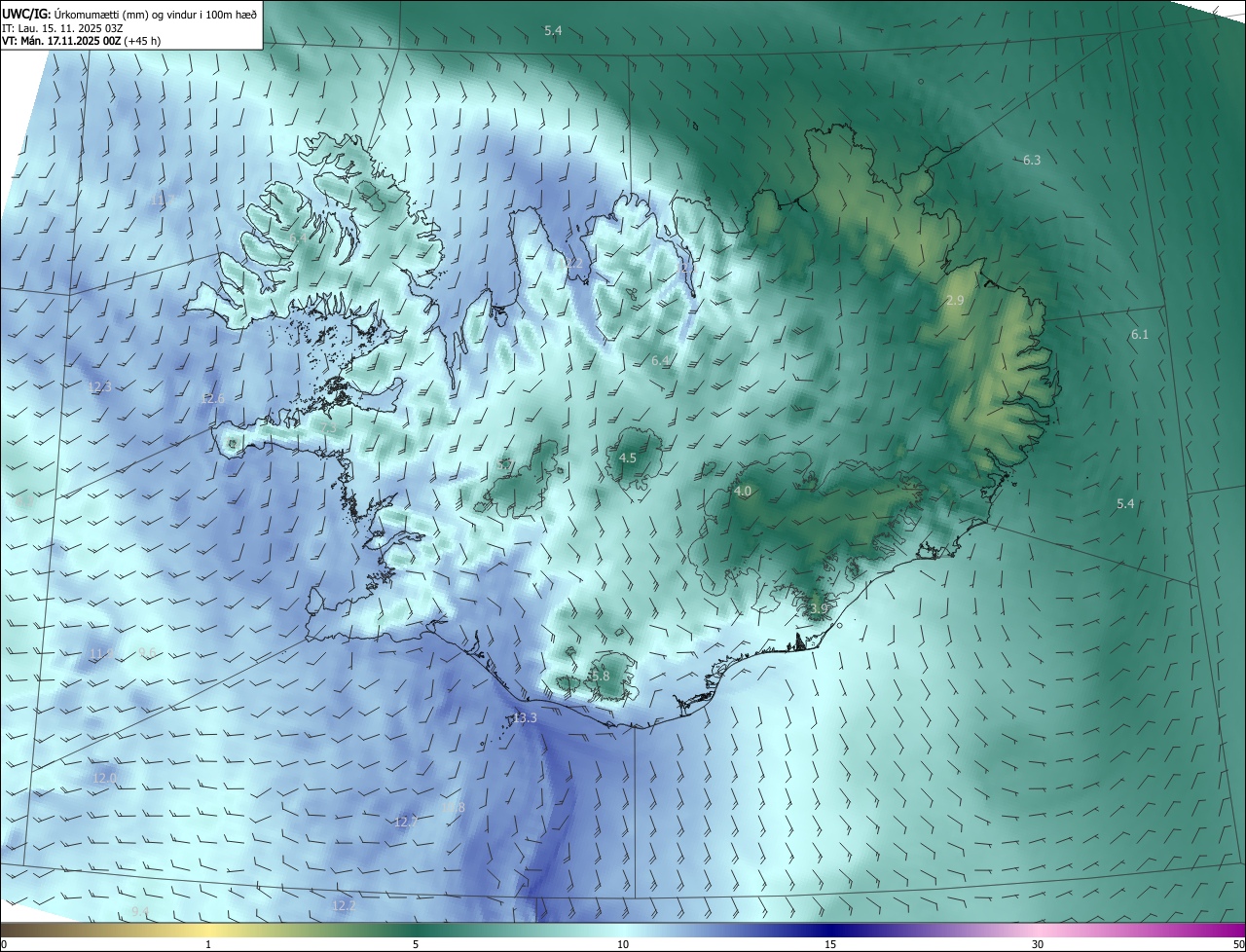
Task: Click the colorbar tick label 0
Action: pyautogui.click(x=4, y=944)
